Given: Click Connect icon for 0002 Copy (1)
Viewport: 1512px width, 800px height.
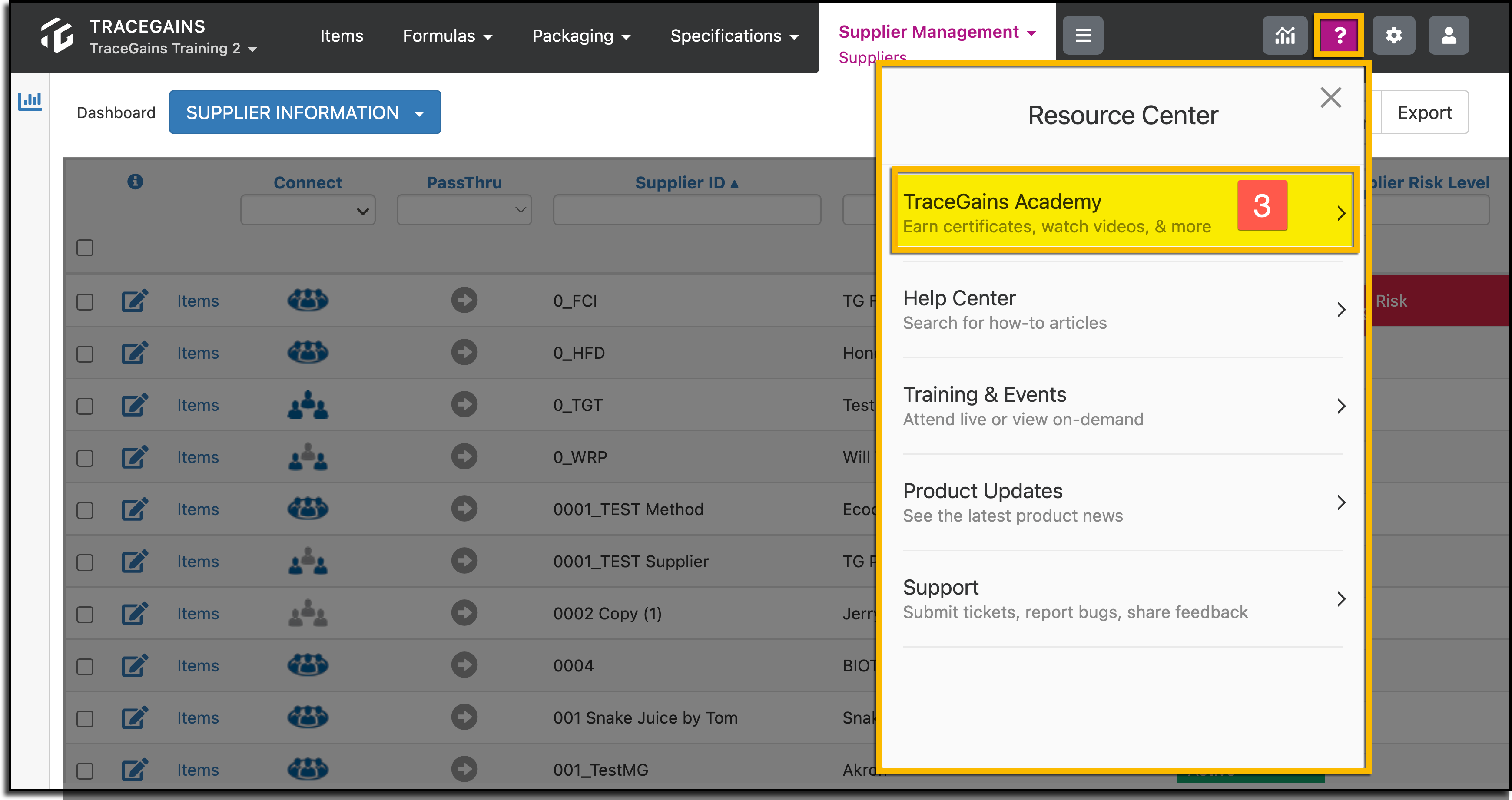Looking at the screenshot, I should [308, 613].
